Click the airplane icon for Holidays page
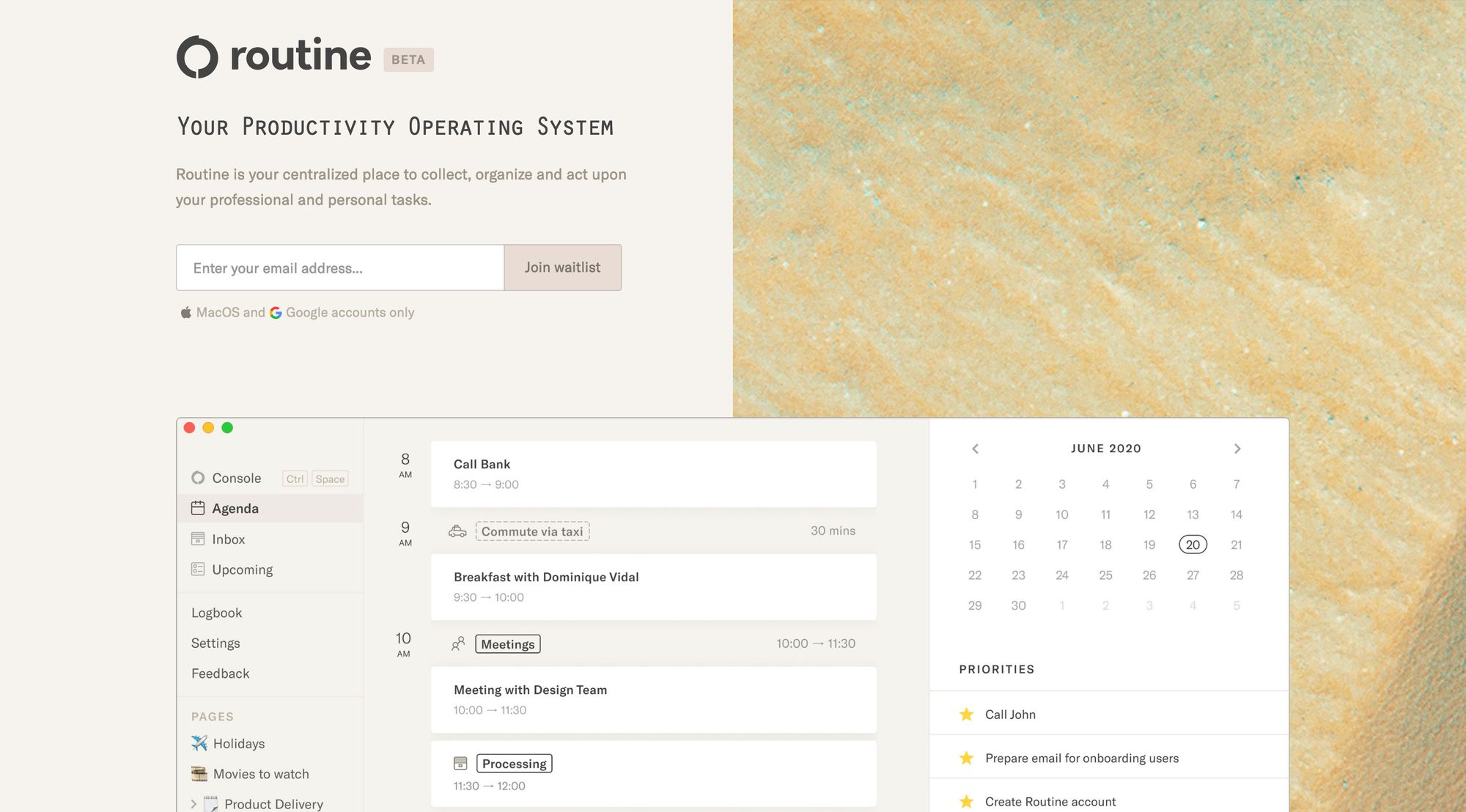This screenshot has width=1466, height=812. pyautogui.click(x=199, y=743)
